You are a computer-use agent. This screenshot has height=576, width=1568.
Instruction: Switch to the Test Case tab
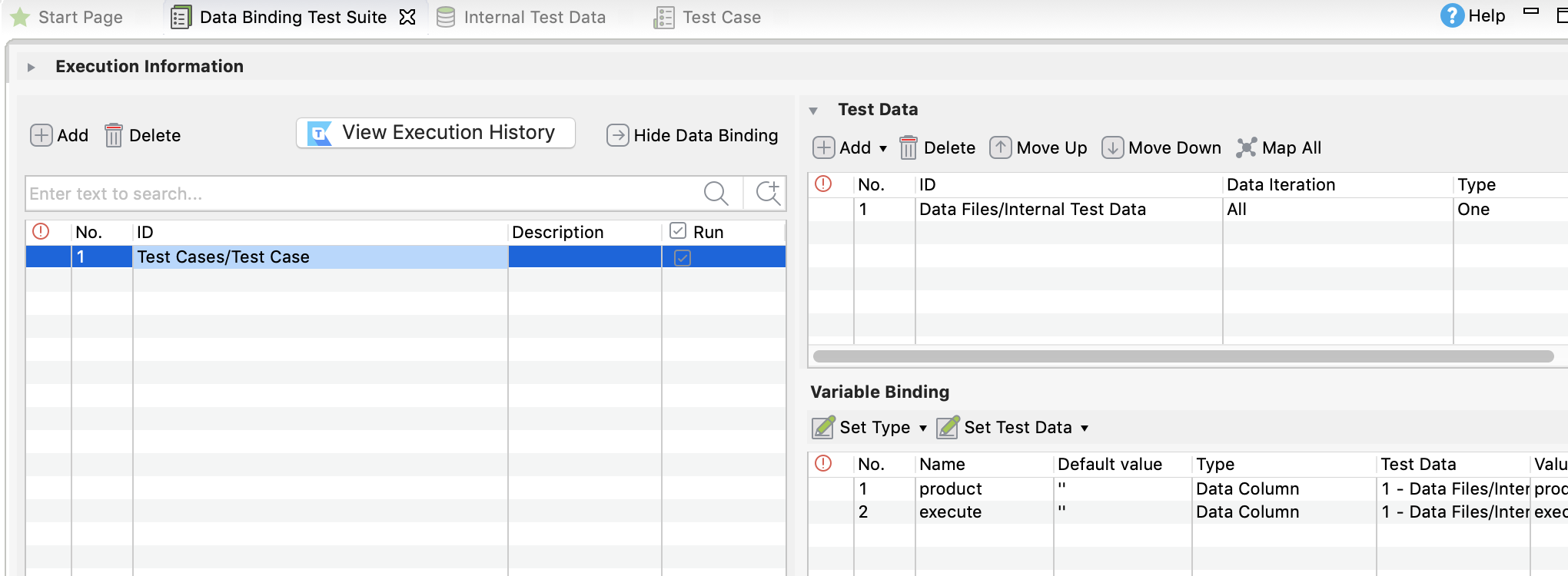point(707,17)
